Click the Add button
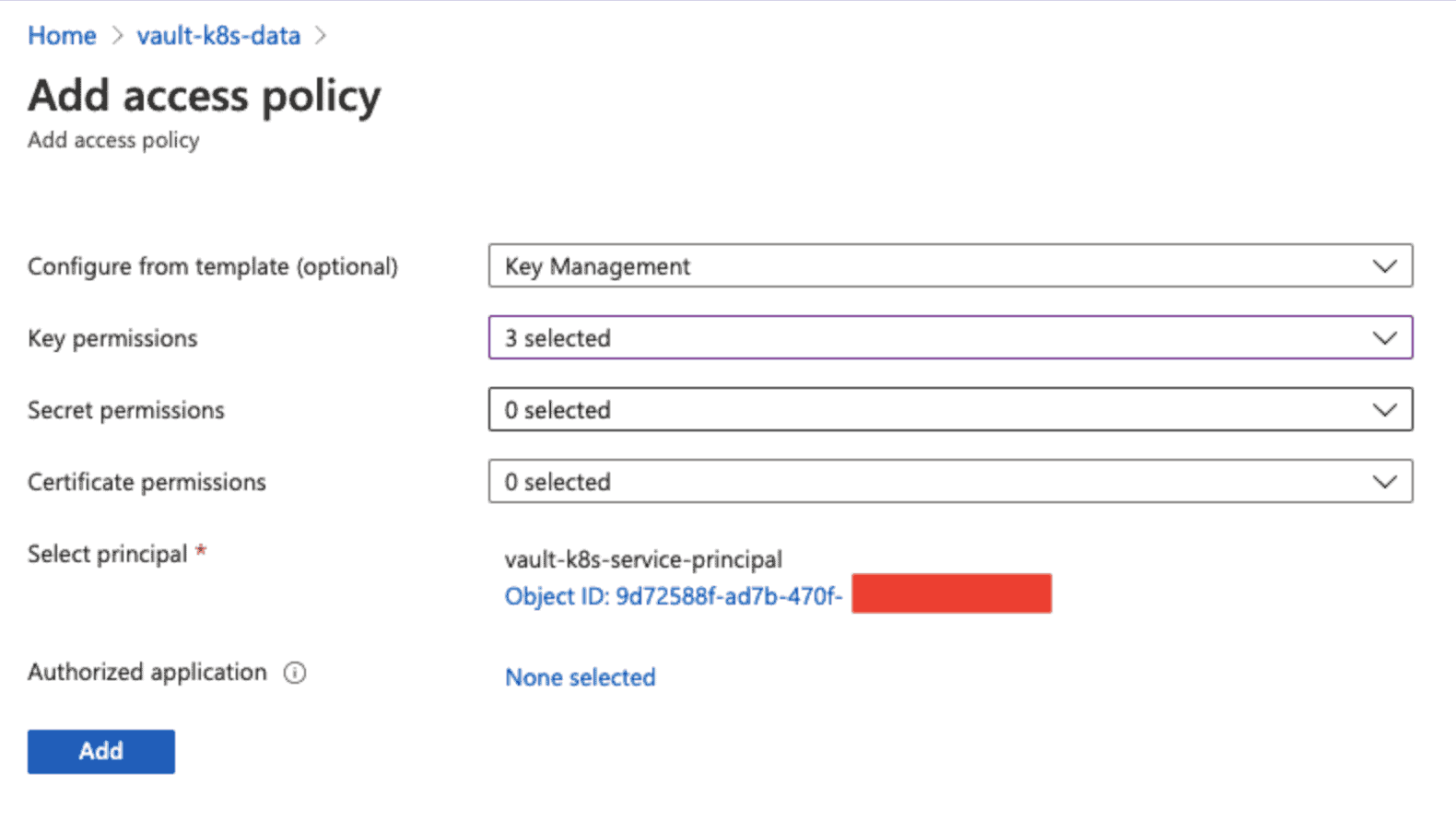This screenshot has width=1456, height=833. (x=101, y=751)
